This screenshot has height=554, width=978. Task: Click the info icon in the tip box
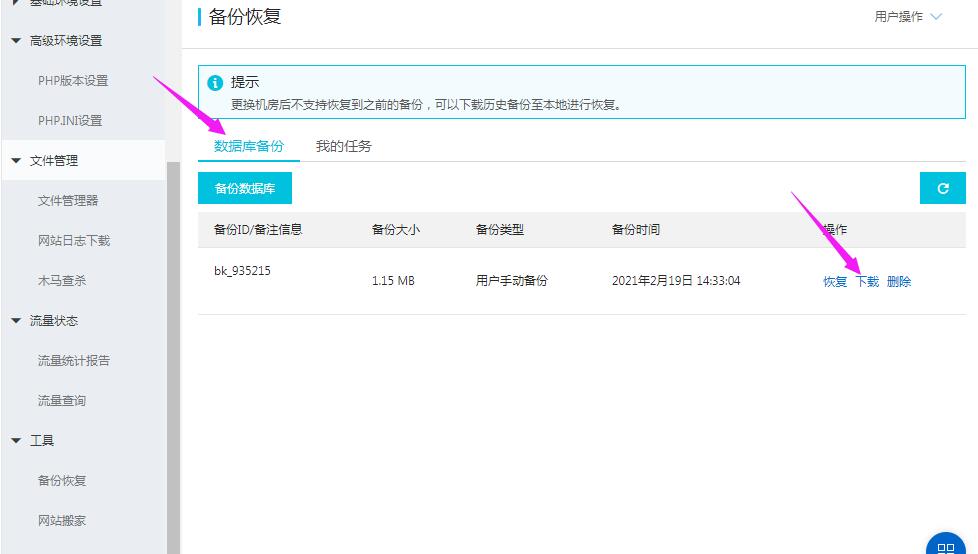pyautogui.click(x=215, y=83)
